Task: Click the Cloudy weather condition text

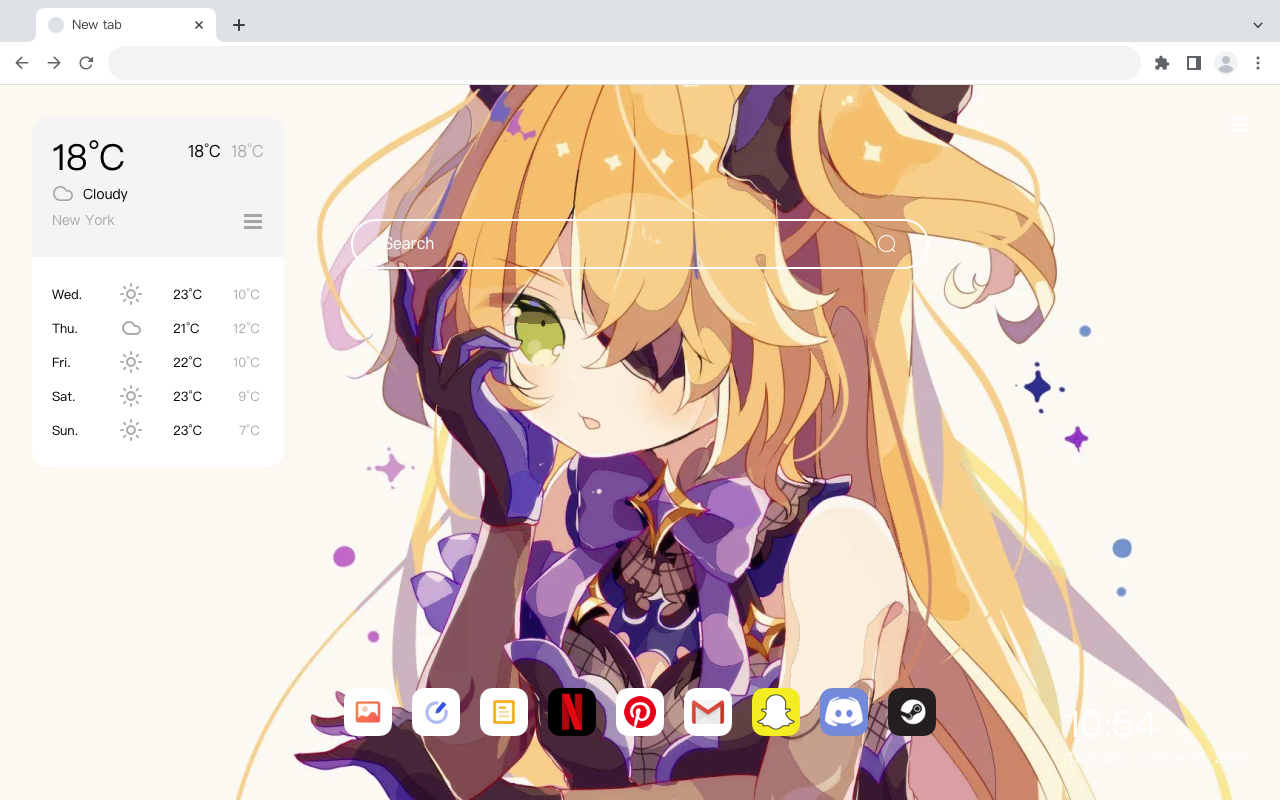Action: pyautogui.click(x=105, y=194)
